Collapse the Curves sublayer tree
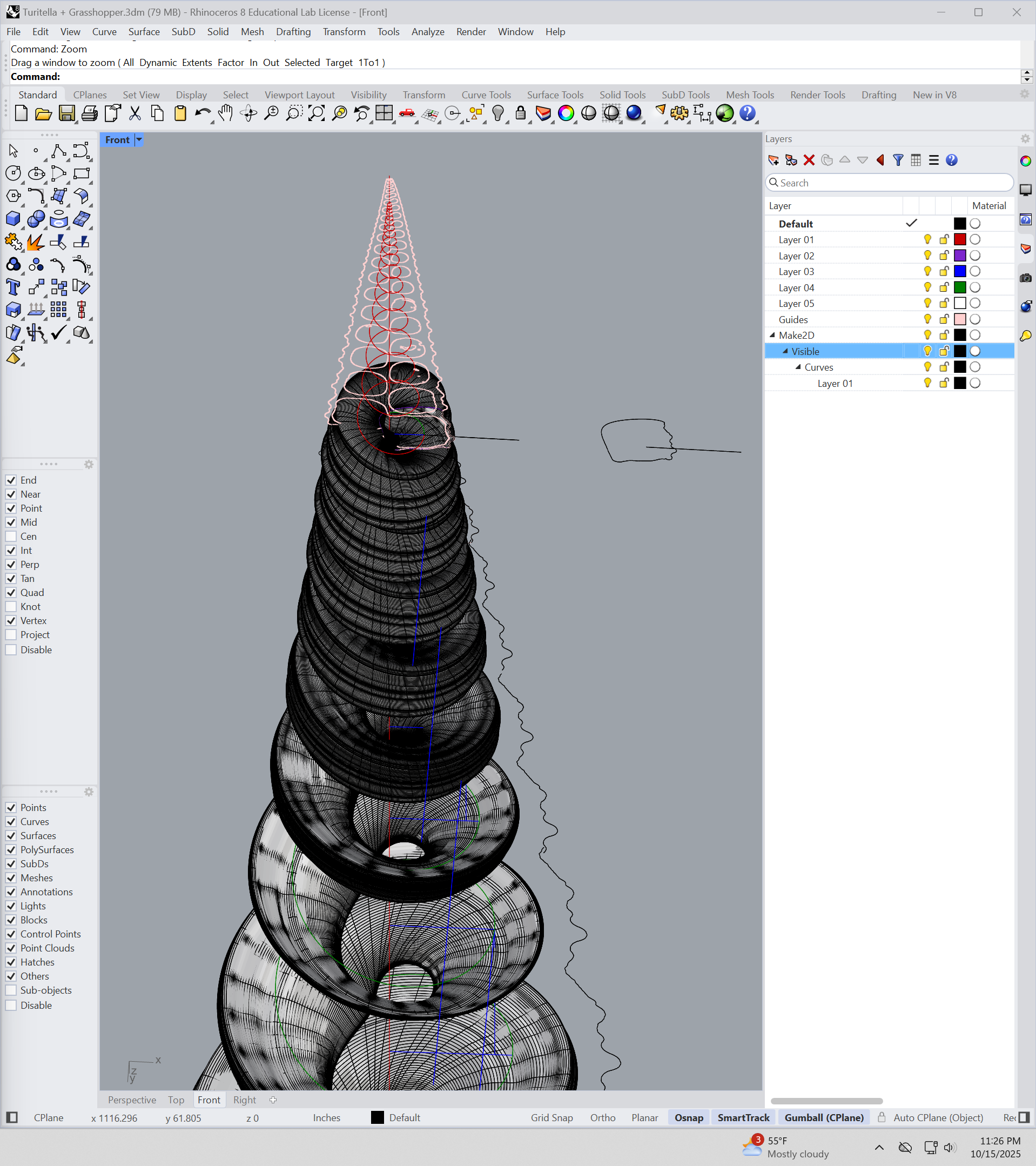The height and width of the screenshot is (1166, 1036). (798, 367)
